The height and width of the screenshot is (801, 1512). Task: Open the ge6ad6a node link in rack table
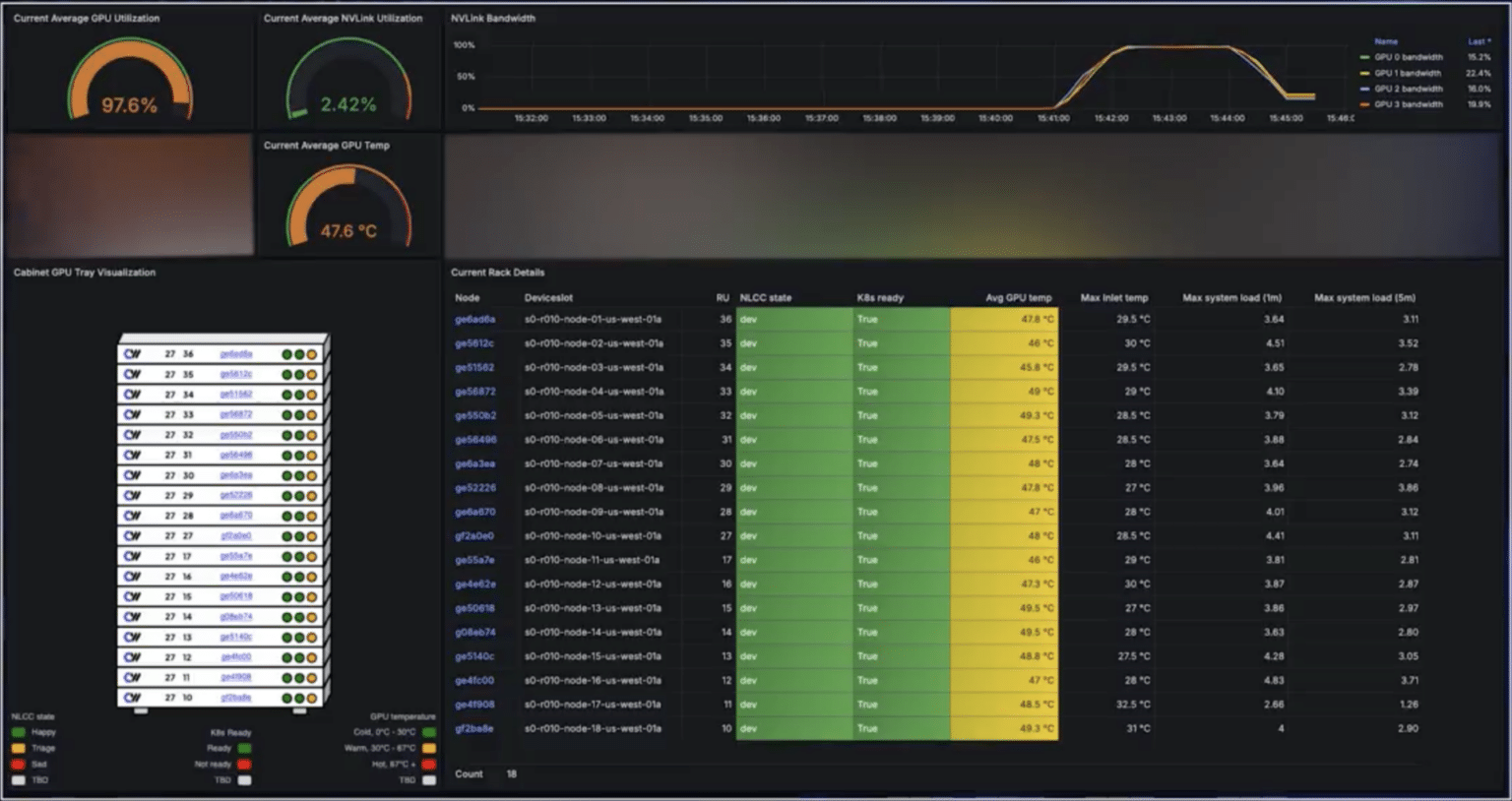click(474, 319)
